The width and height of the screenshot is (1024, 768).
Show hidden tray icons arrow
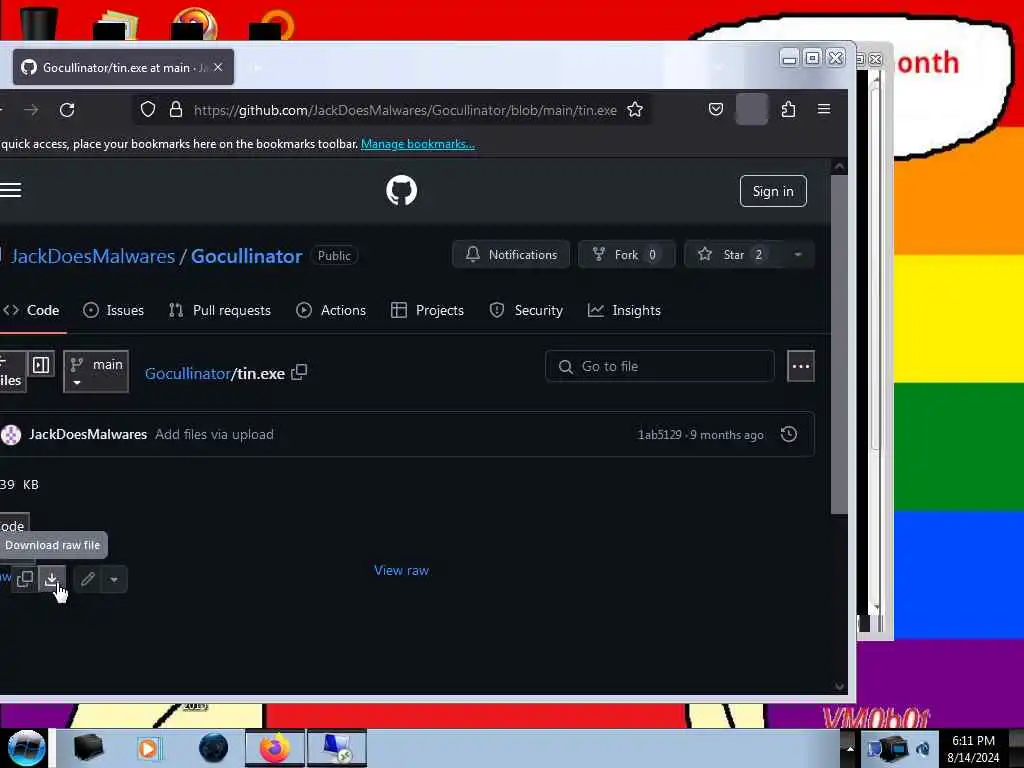(850, 748)
